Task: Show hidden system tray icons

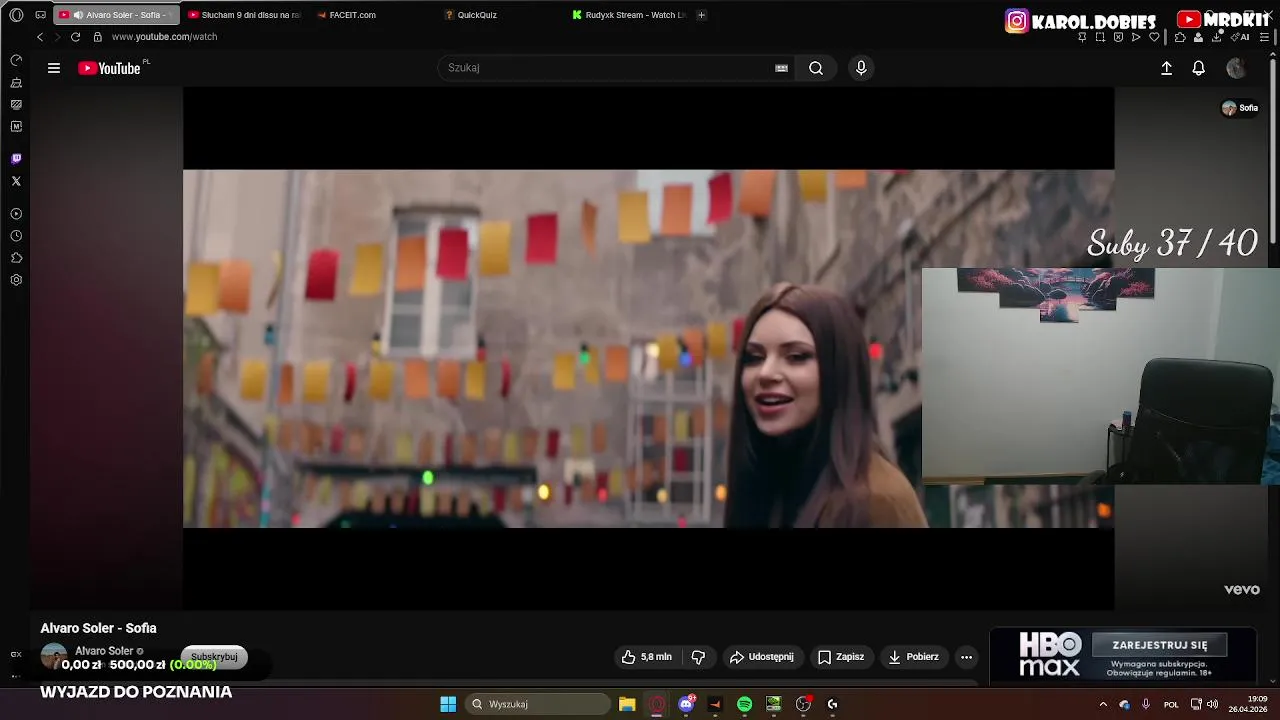Action: [x=1103, y=704]
